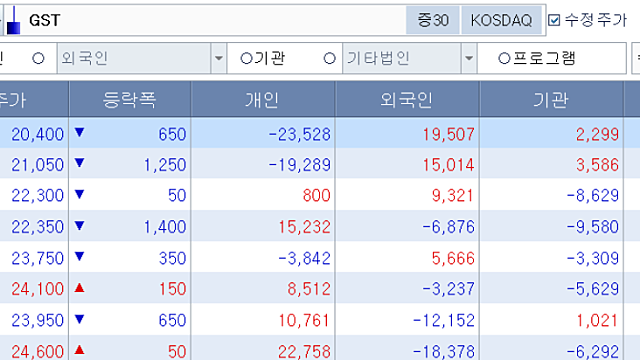Select the 기관 value 2,299
This screenshot has height=360, width=640.
598,134
